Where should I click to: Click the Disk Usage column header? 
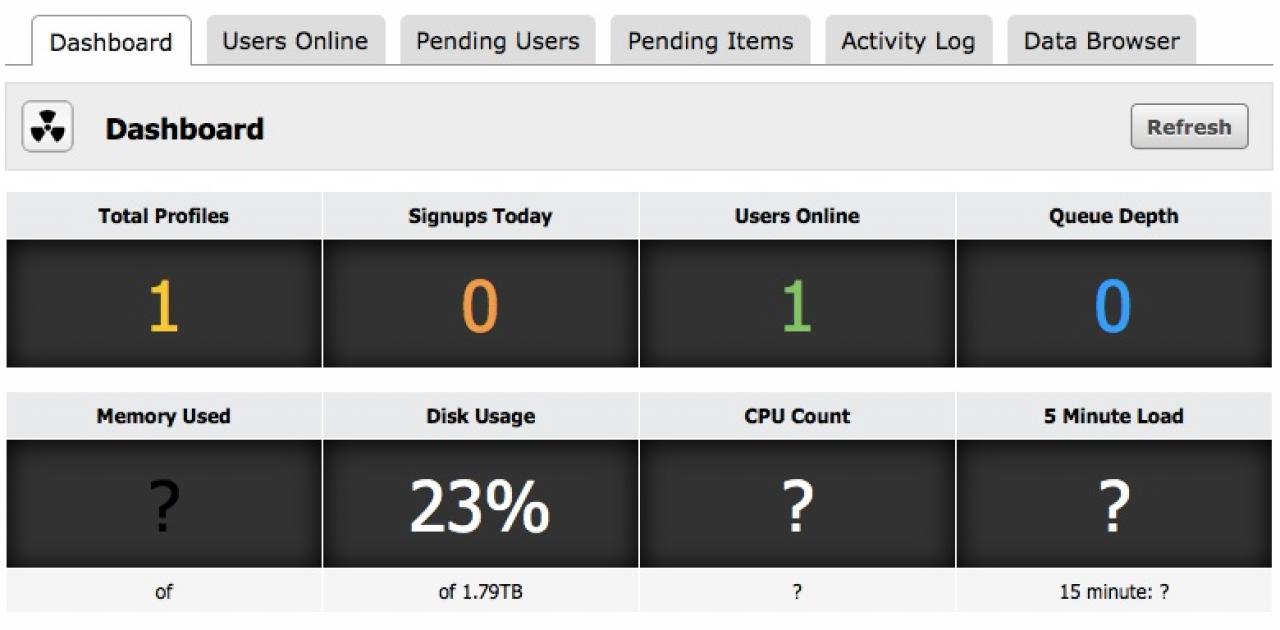[480, 416]
